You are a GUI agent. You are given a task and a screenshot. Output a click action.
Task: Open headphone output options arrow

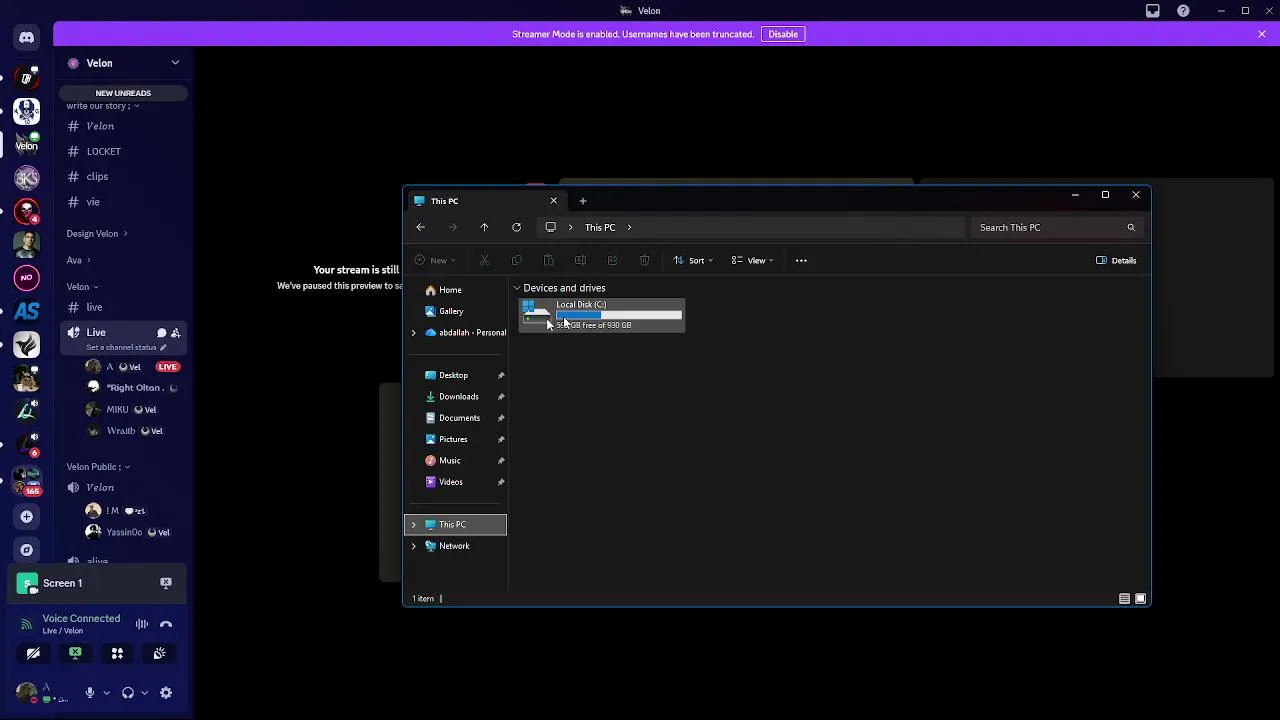[x=144, y=693]
